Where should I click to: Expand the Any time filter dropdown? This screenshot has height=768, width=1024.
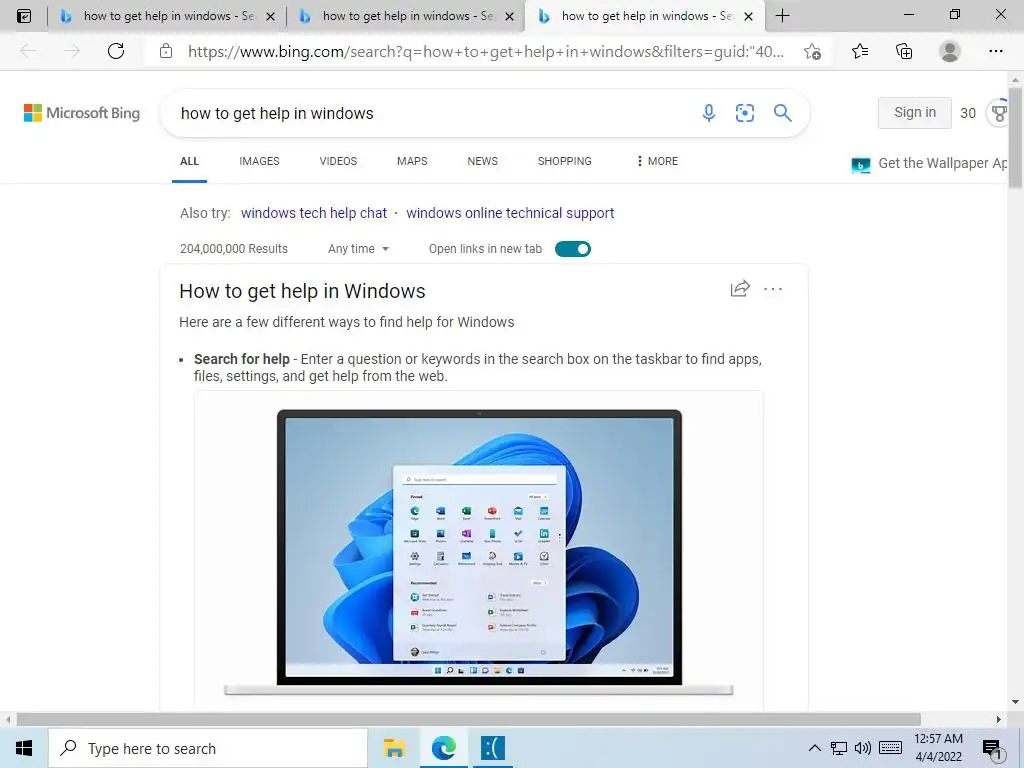pyautogui.click(x=358, y=249)
